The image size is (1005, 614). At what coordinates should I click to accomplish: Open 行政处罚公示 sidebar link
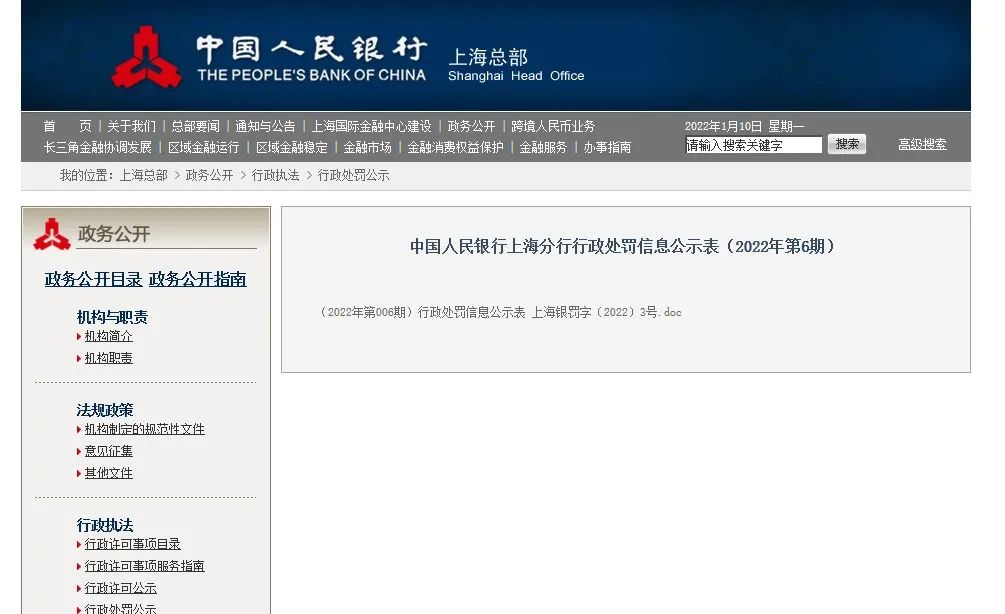[120, 608]
